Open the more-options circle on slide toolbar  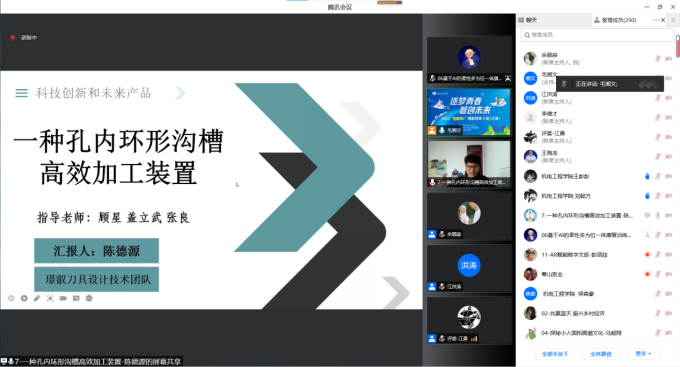tap(89, 298)
